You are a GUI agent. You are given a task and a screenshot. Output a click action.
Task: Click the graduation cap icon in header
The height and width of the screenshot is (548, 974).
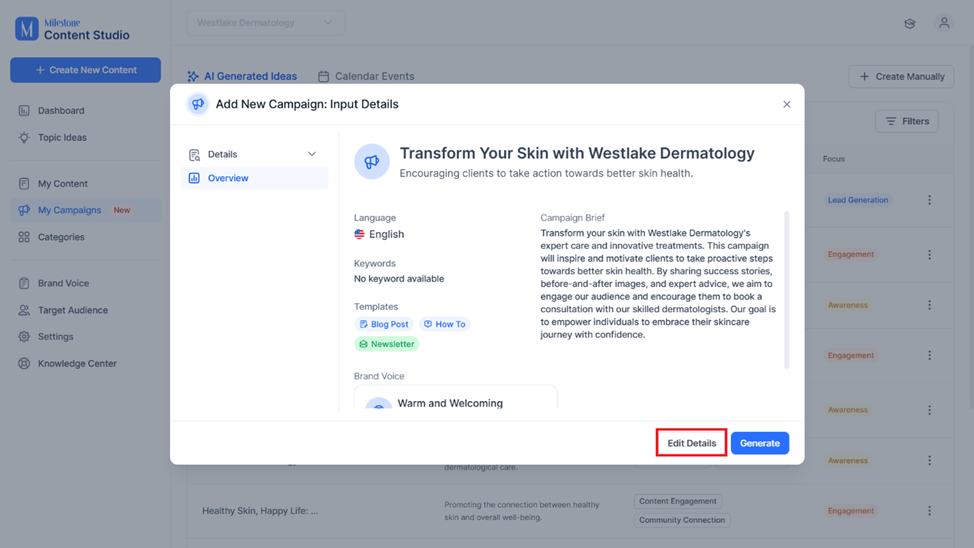[x=909, y=24]
